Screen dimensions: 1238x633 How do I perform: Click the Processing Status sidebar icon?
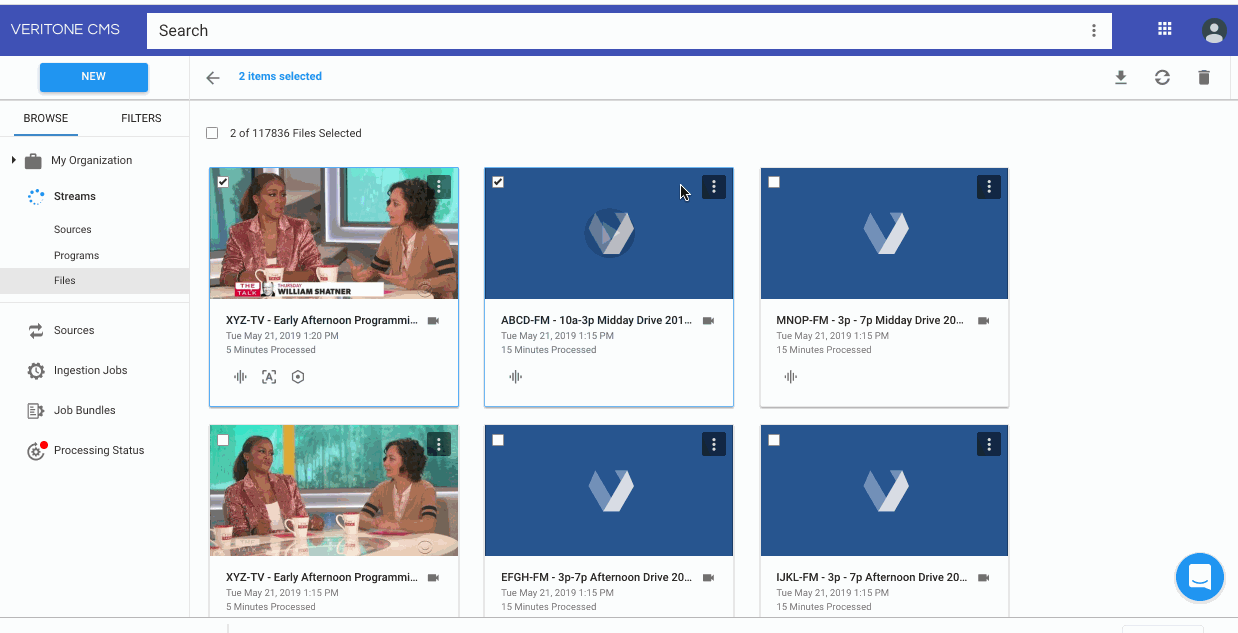(37, 450)
